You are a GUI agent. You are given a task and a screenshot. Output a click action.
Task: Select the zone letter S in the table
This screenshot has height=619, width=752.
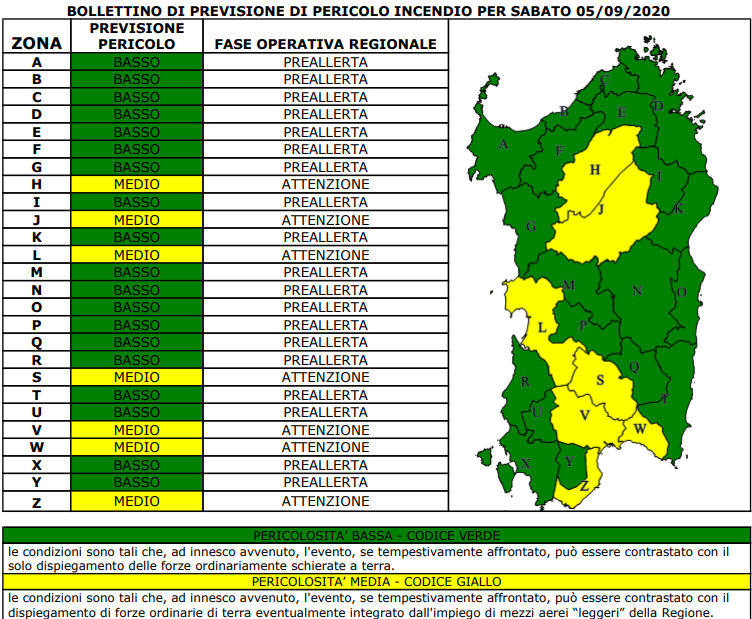click(37, 378)
